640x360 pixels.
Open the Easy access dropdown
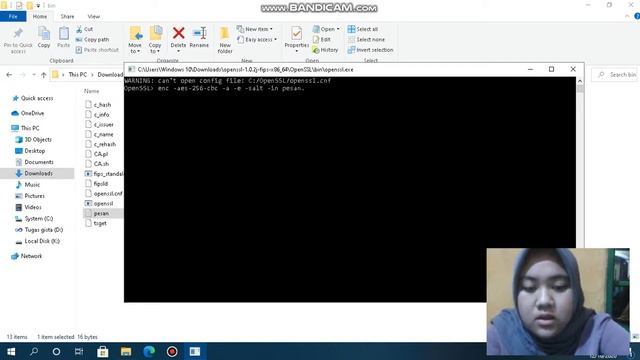point(257,40)
